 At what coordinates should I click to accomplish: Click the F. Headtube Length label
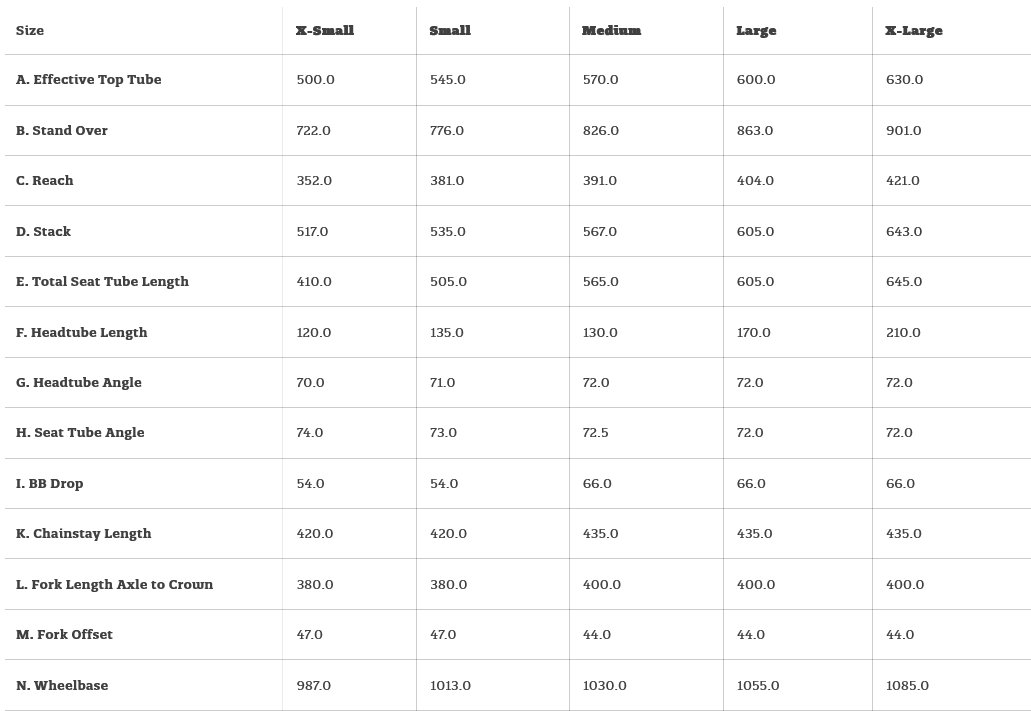coord(82,333)
